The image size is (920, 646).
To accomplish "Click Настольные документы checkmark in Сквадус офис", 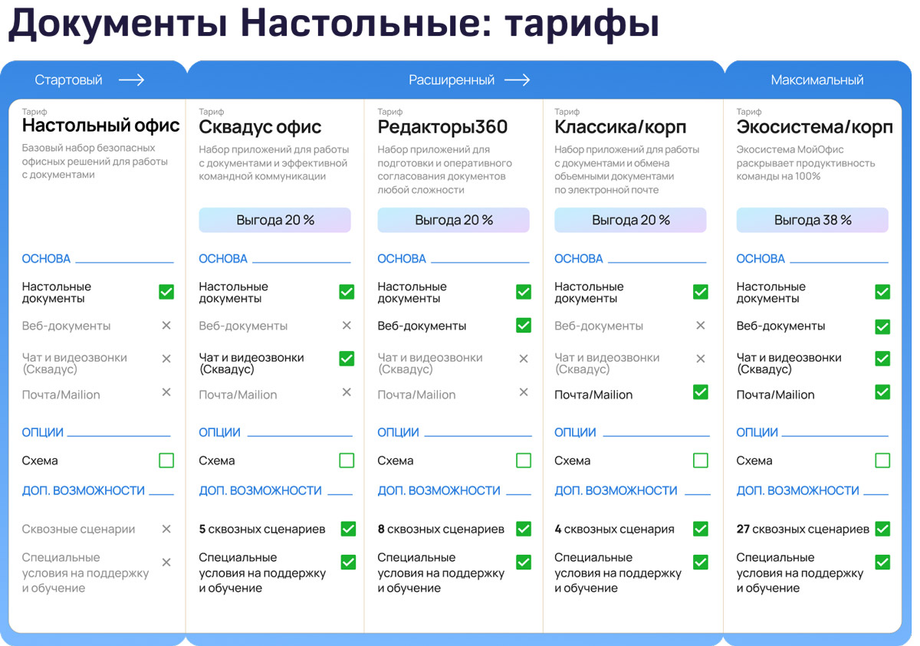I will pos(346,292).
